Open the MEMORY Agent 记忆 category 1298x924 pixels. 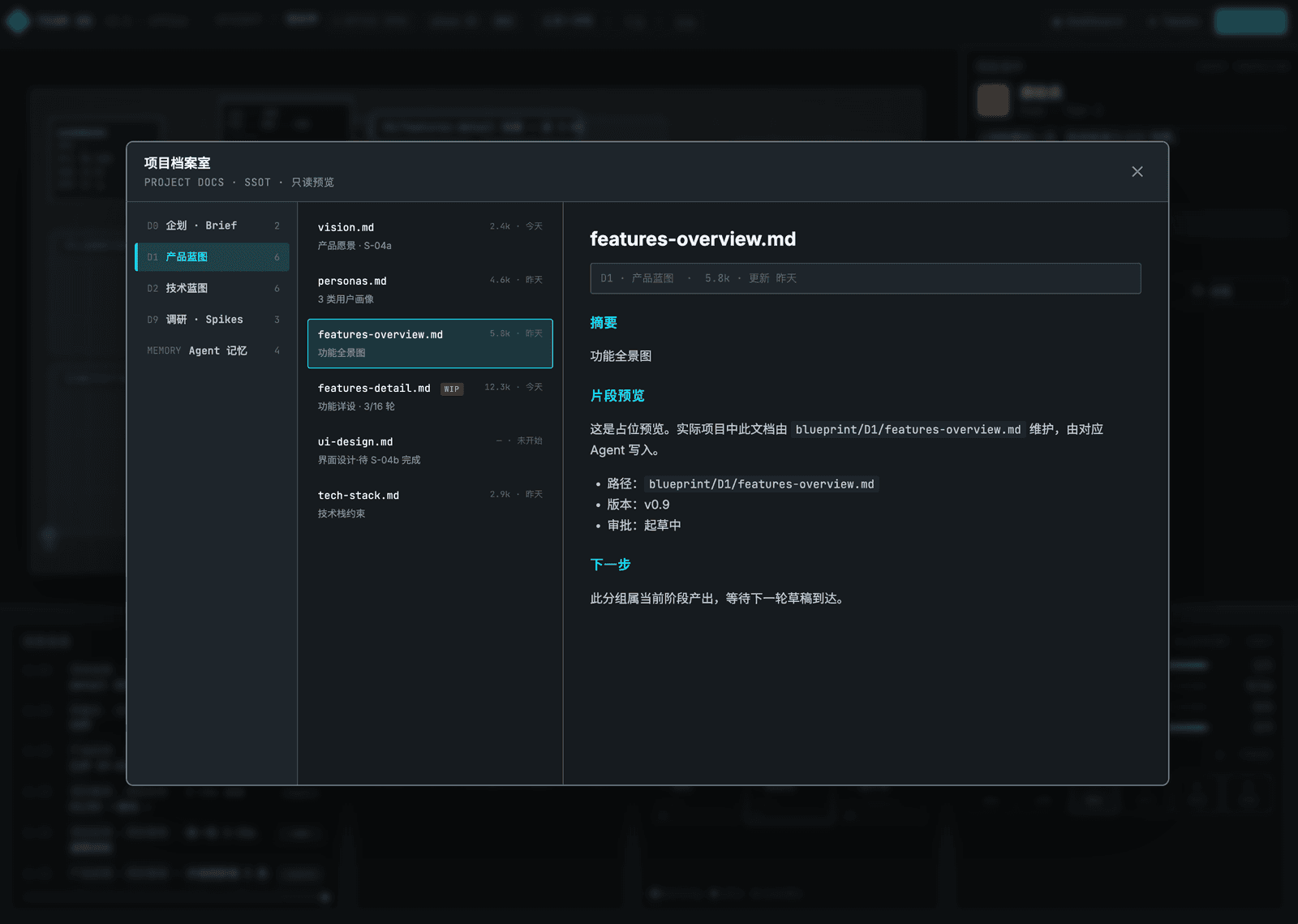click(212, 350)
